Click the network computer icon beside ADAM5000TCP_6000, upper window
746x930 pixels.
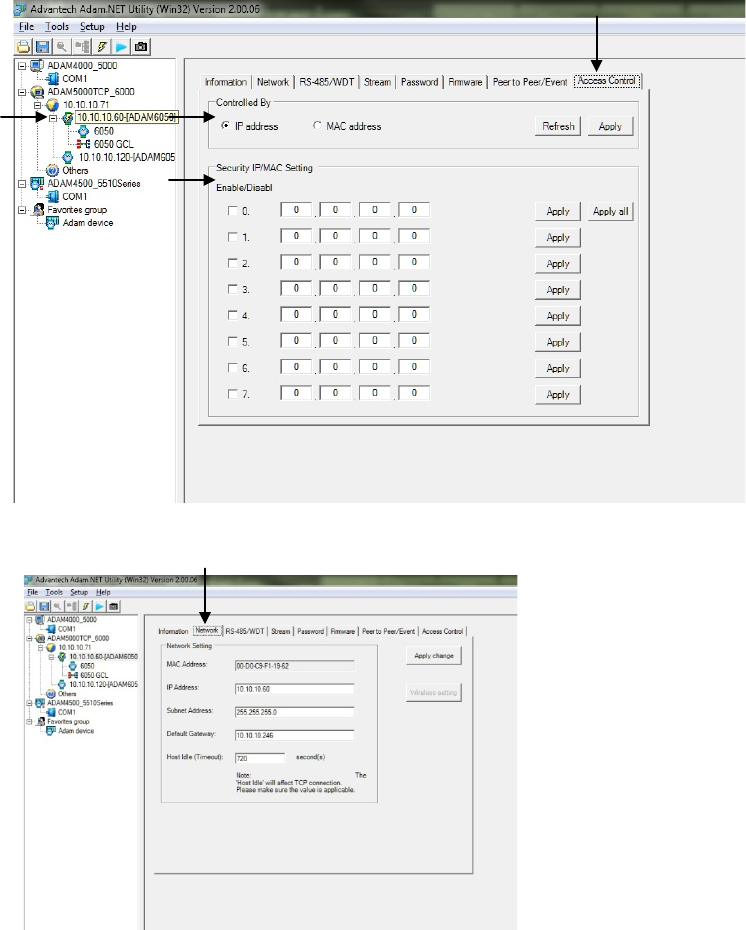click(37, 92)
